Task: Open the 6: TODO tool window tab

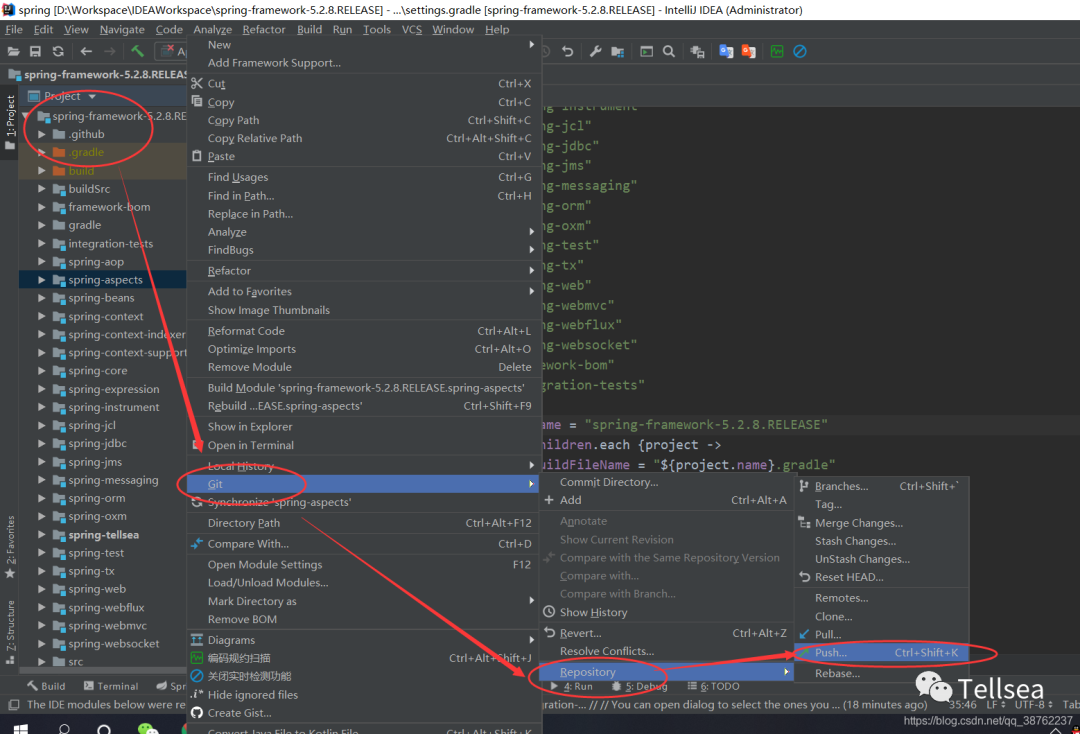Action: tap(714, 686)
